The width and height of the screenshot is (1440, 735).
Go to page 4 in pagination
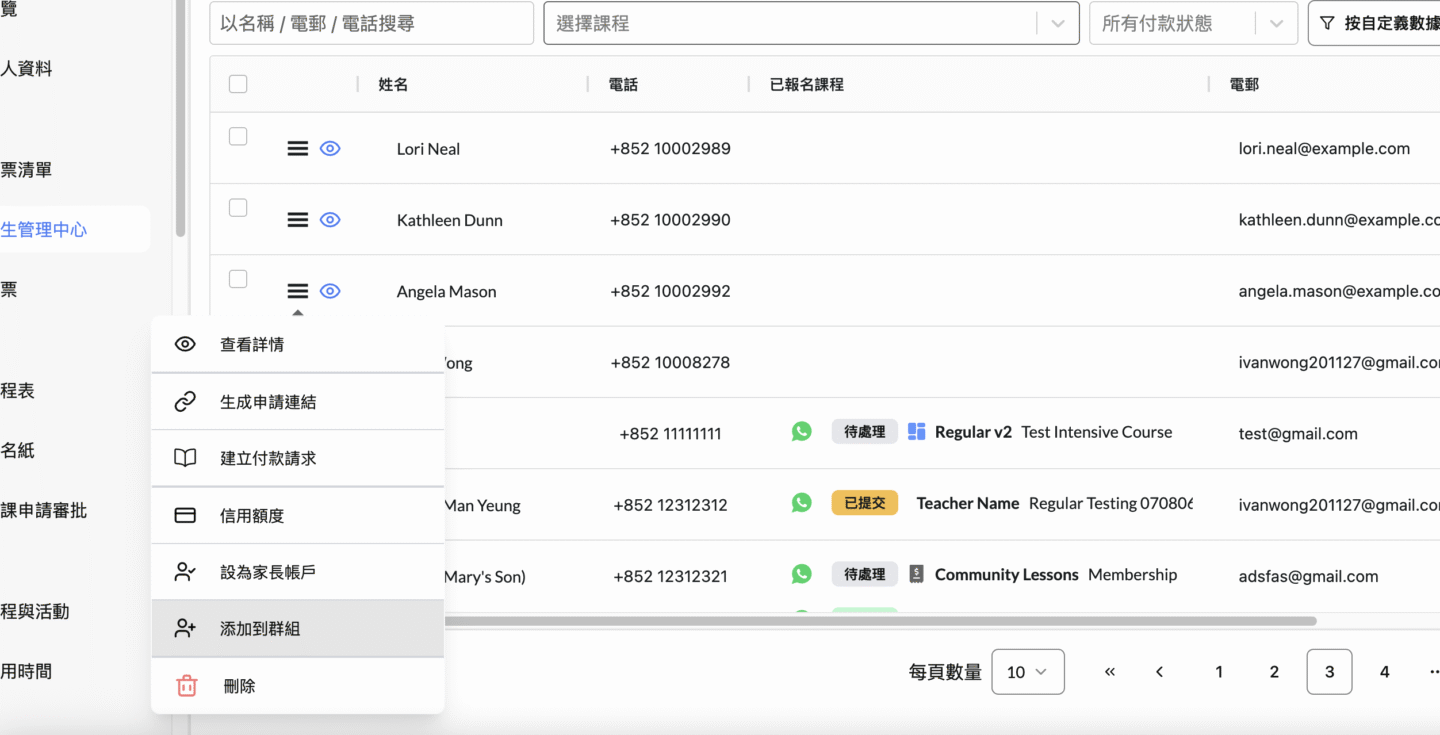1384,672
